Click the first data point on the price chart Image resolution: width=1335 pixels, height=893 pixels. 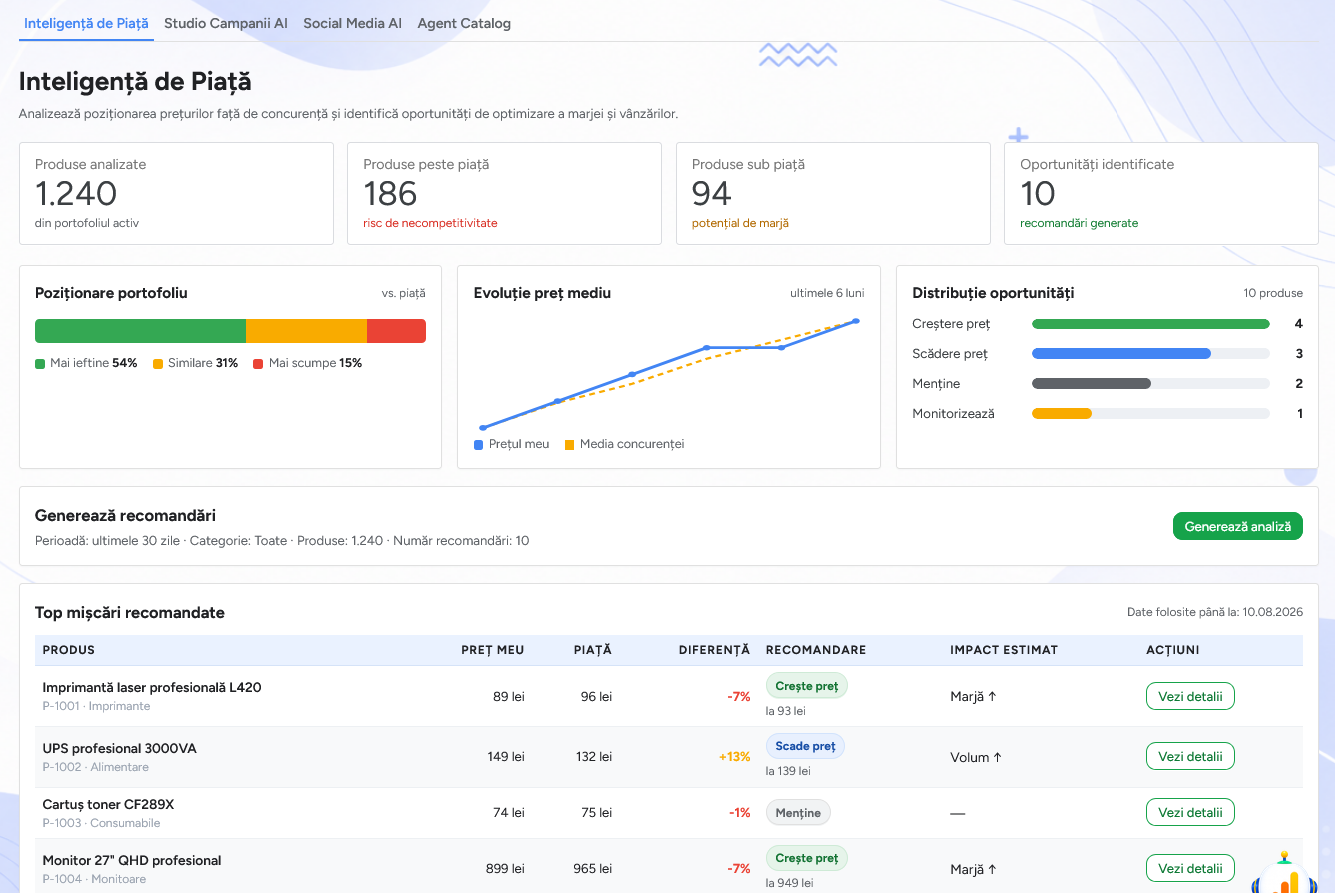coord(483,428)
